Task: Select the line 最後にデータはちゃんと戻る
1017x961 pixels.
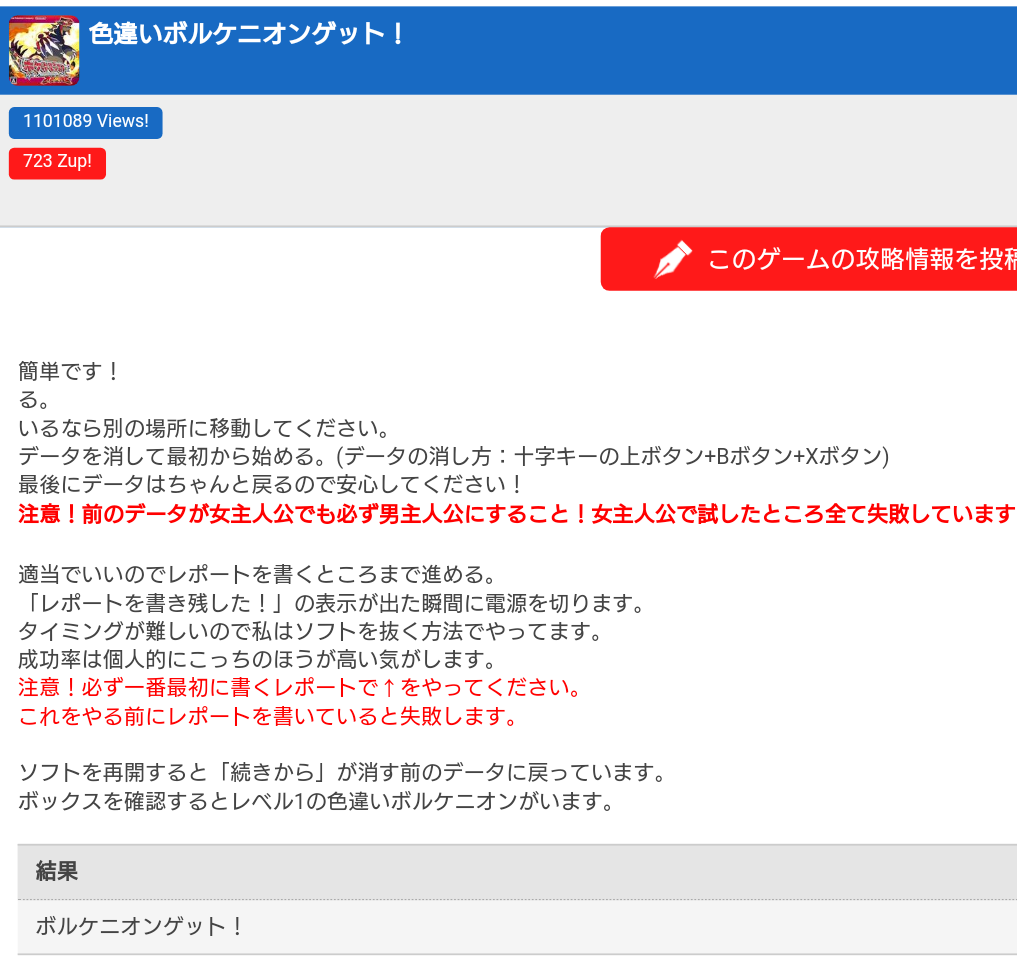Action: click(x=271, y=485)
